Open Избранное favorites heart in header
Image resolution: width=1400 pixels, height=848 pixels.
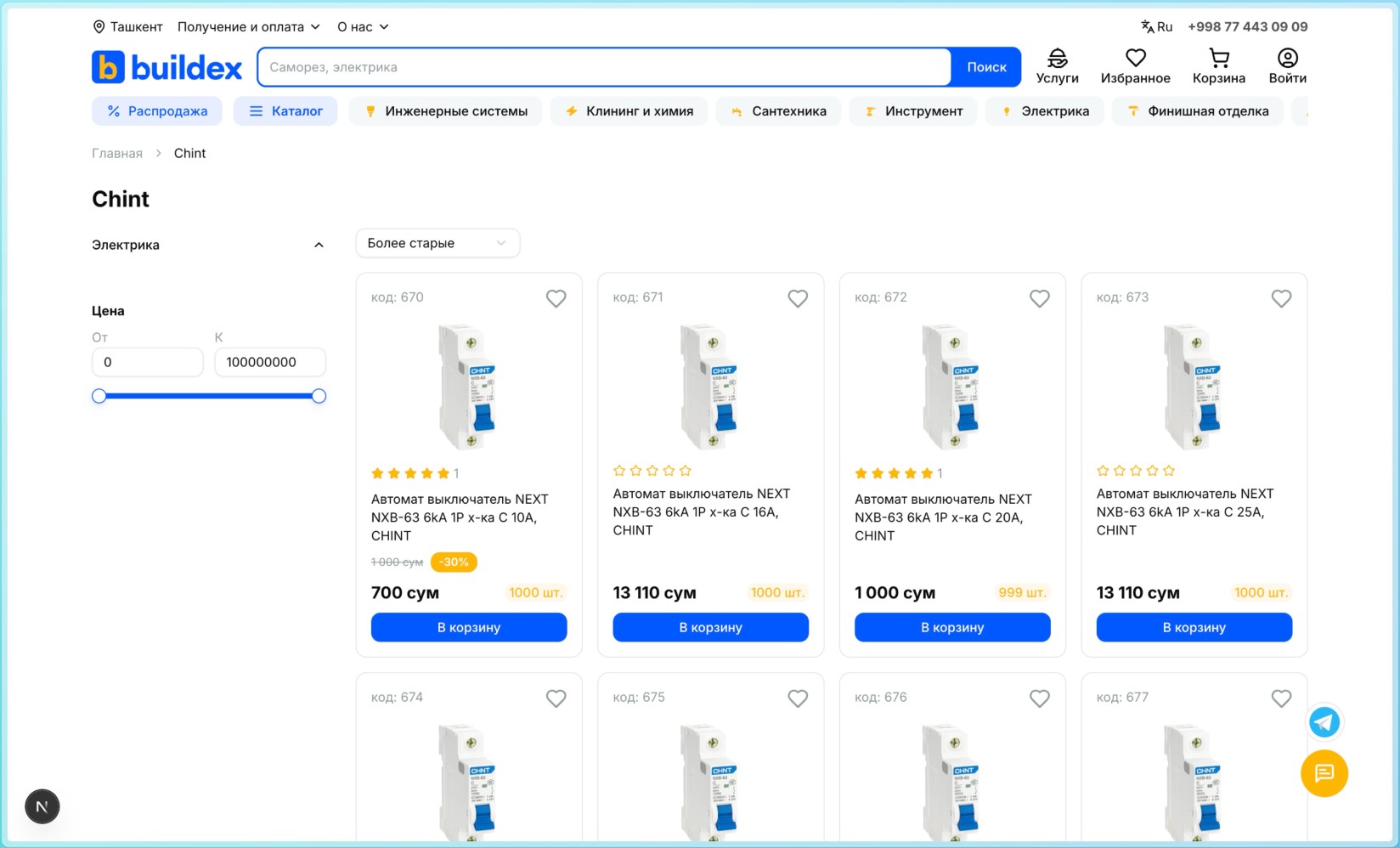1135,66
